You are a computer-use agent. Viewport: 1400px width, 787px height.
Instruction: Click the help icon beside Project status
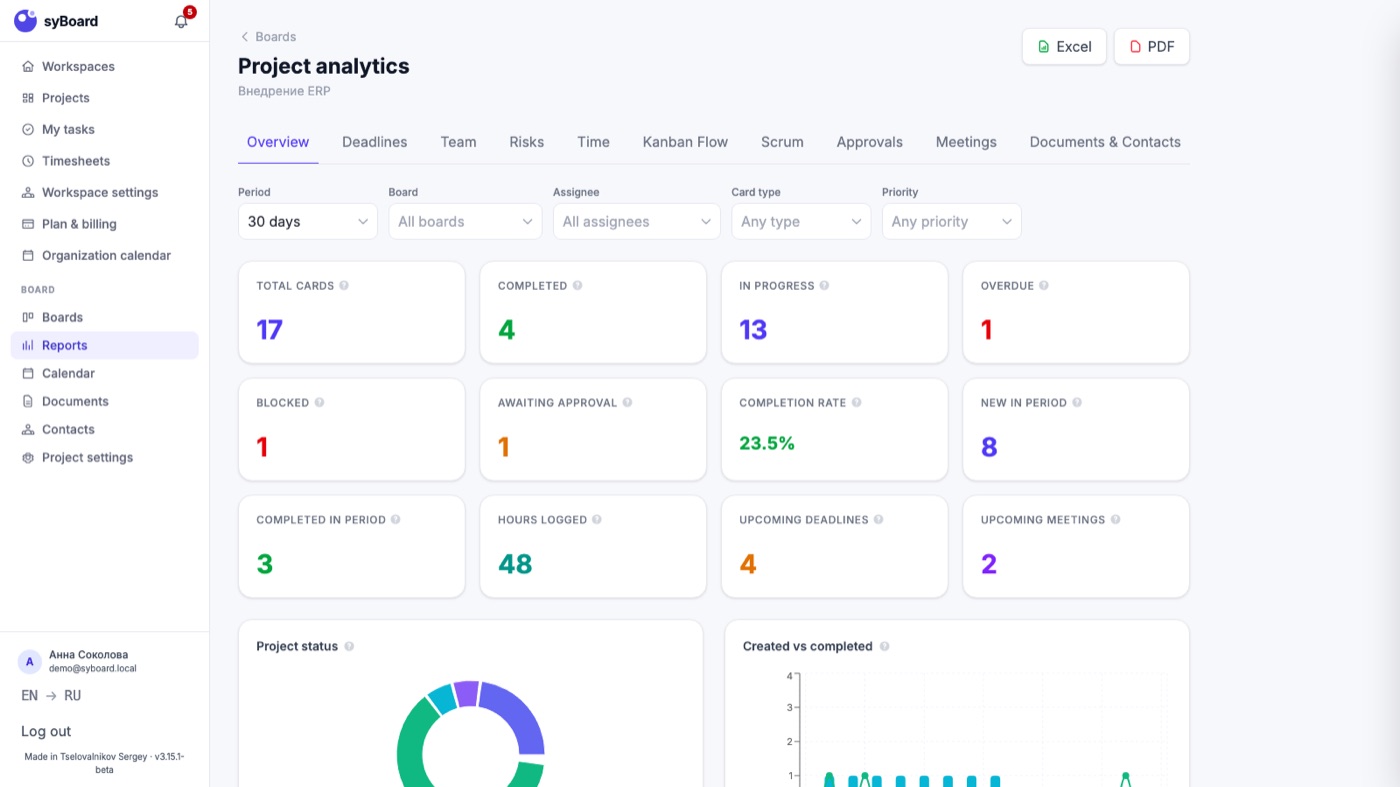pos(349,647)
